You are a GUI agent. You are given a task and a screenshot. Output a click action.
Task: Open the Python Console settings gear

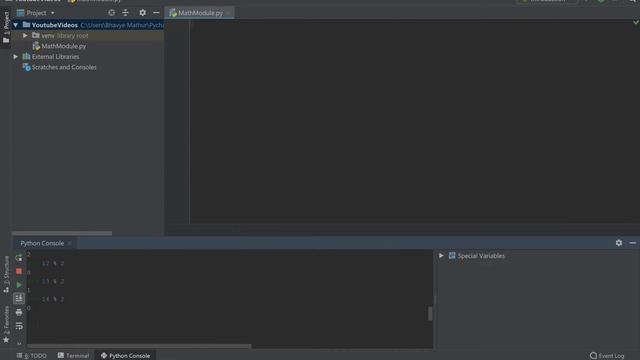tap(619, 243)
